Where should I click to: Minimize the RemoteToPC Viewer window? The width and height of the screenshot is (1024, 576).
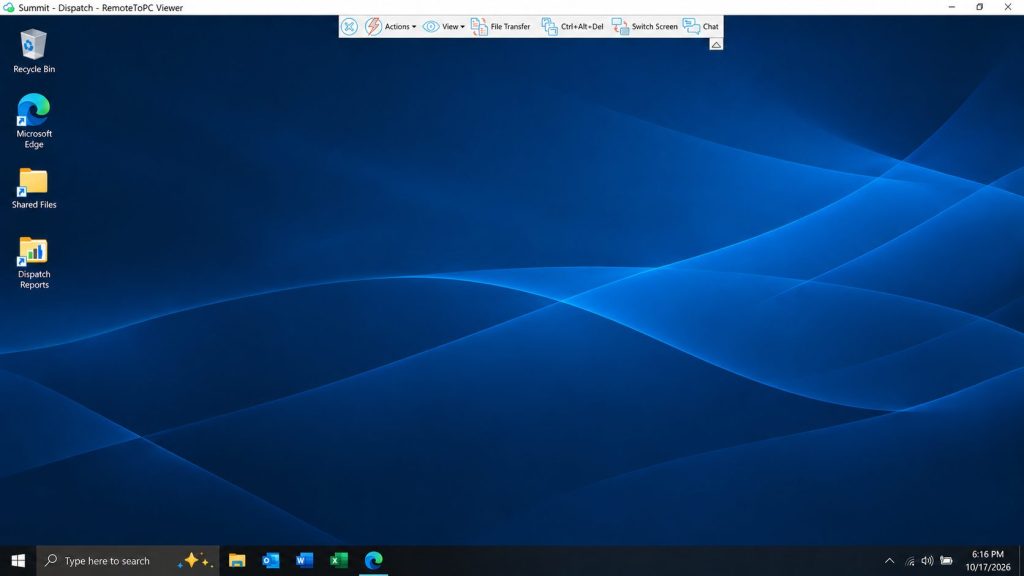(952, 7)
